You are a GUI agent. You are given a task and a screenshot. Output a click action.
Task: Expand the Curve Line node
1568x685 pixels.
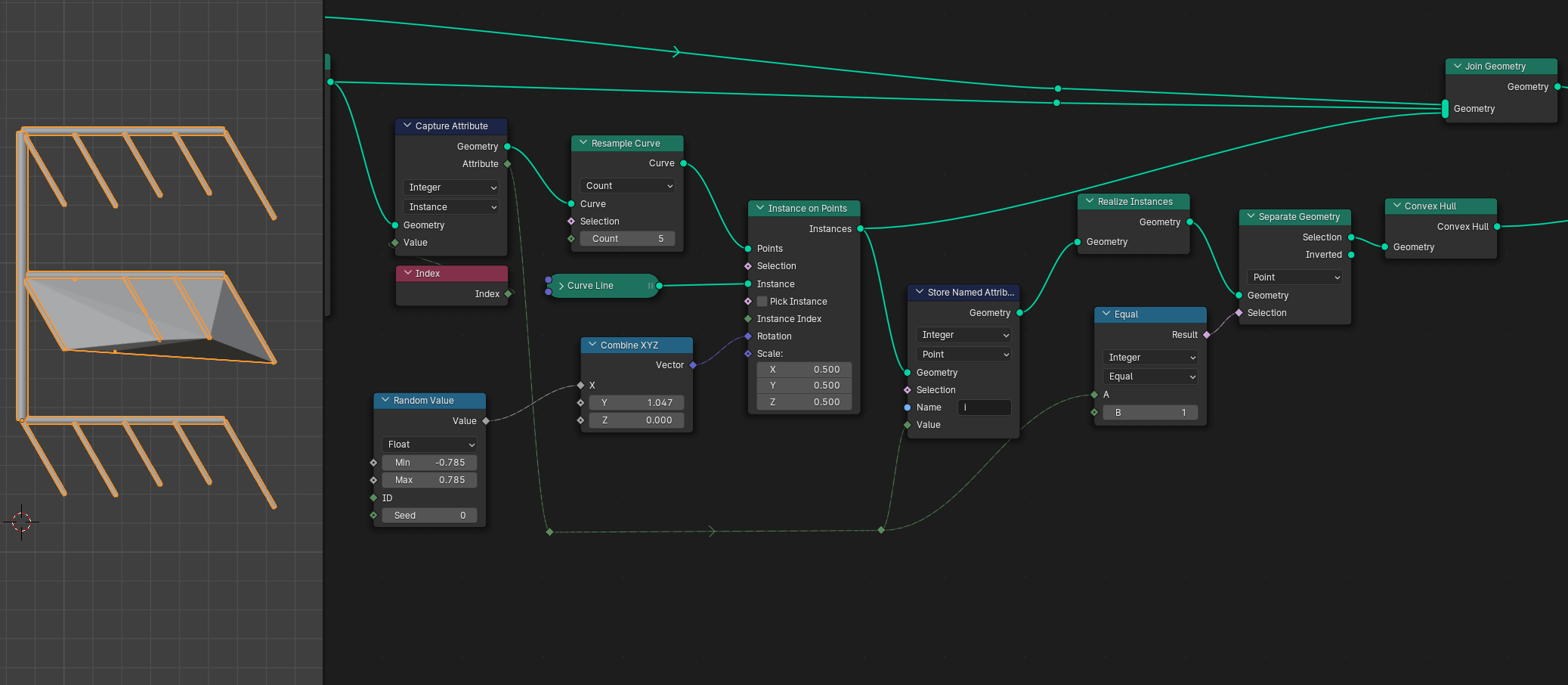(x=561, y=286)
